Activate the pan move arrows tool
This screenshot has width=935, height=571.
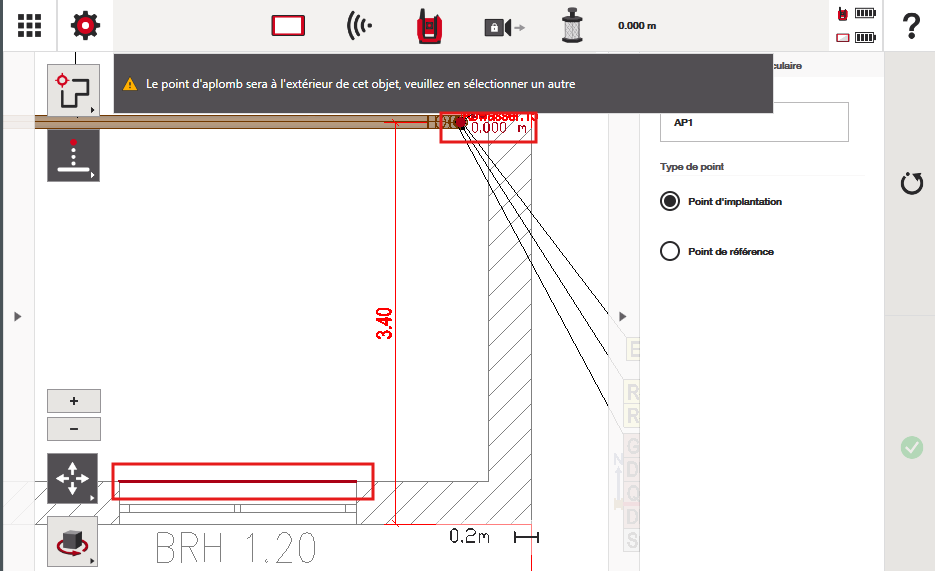coord(73,479)
